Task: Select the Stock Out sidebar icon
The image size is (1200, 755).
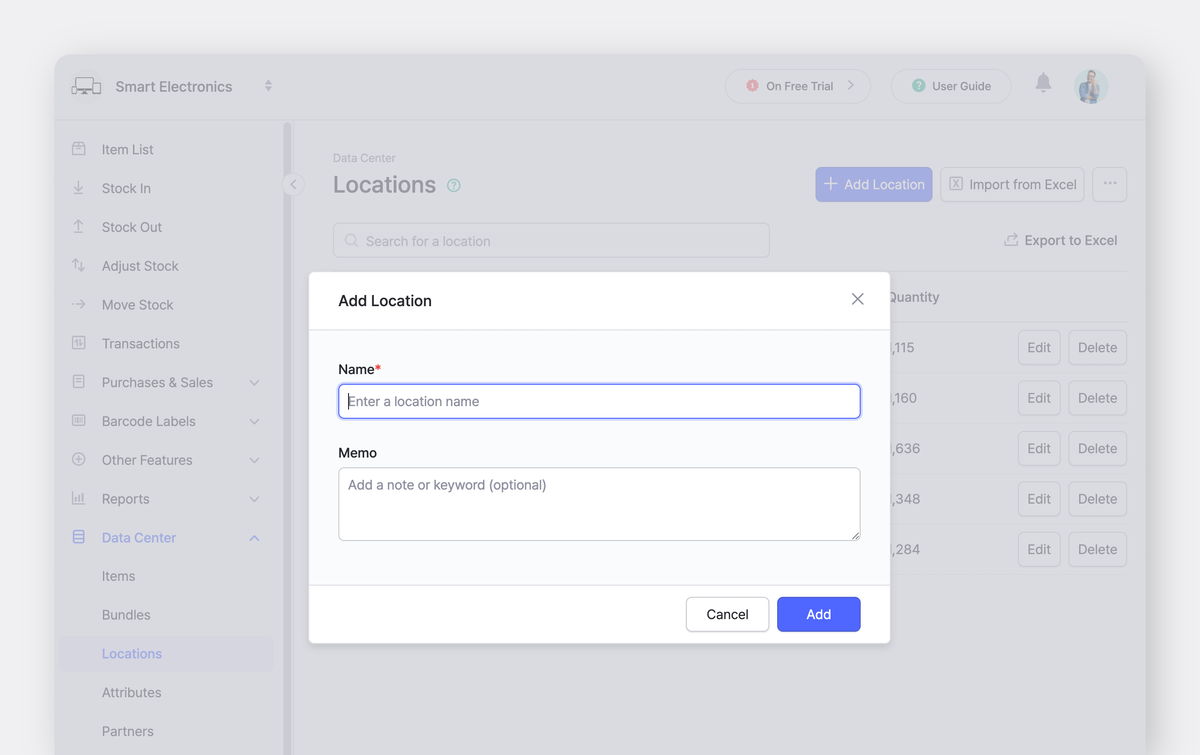Action: tap(80, 227)
